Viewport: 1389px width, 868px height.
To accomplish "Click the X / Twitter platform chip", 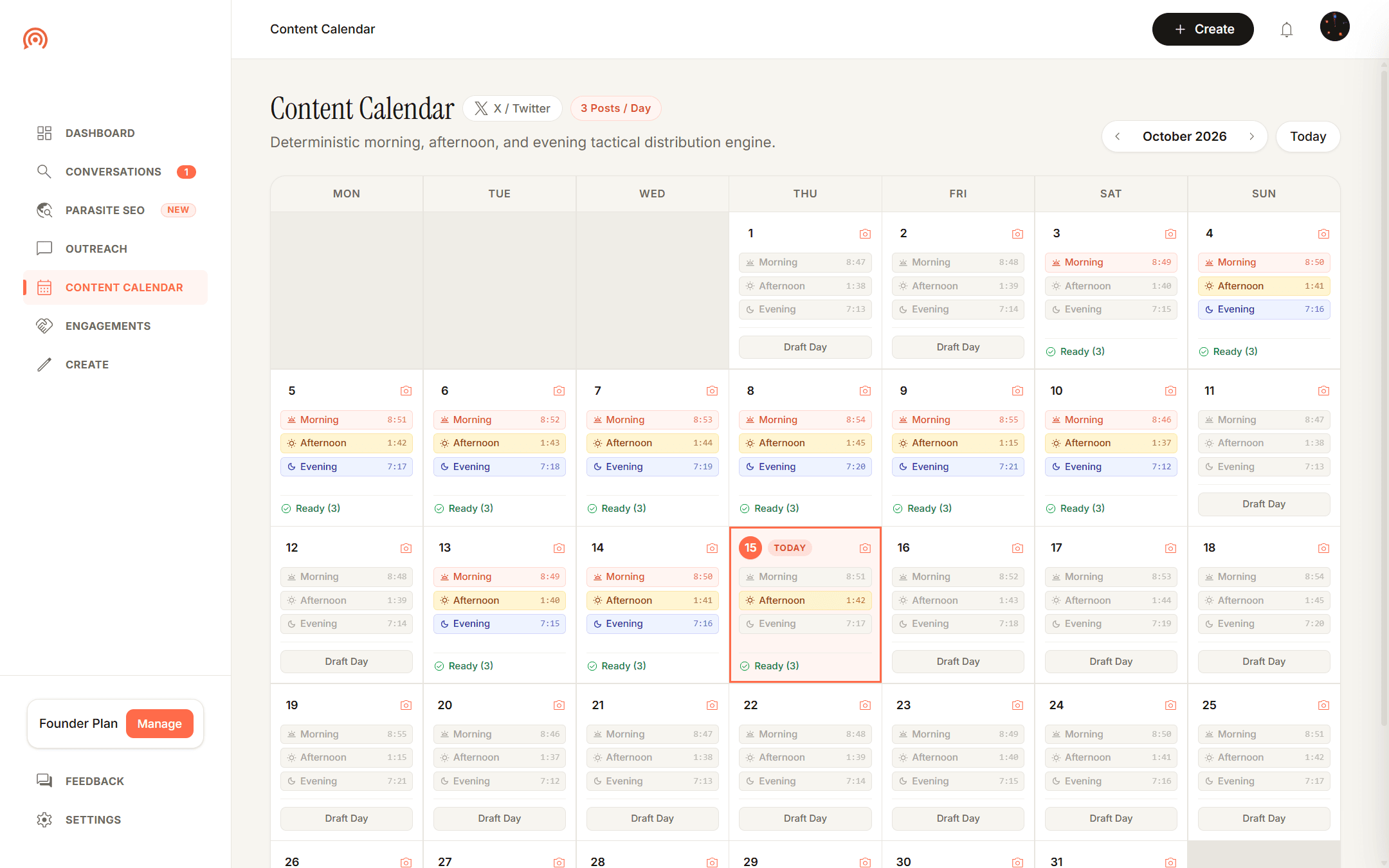I will coord(513,109).
